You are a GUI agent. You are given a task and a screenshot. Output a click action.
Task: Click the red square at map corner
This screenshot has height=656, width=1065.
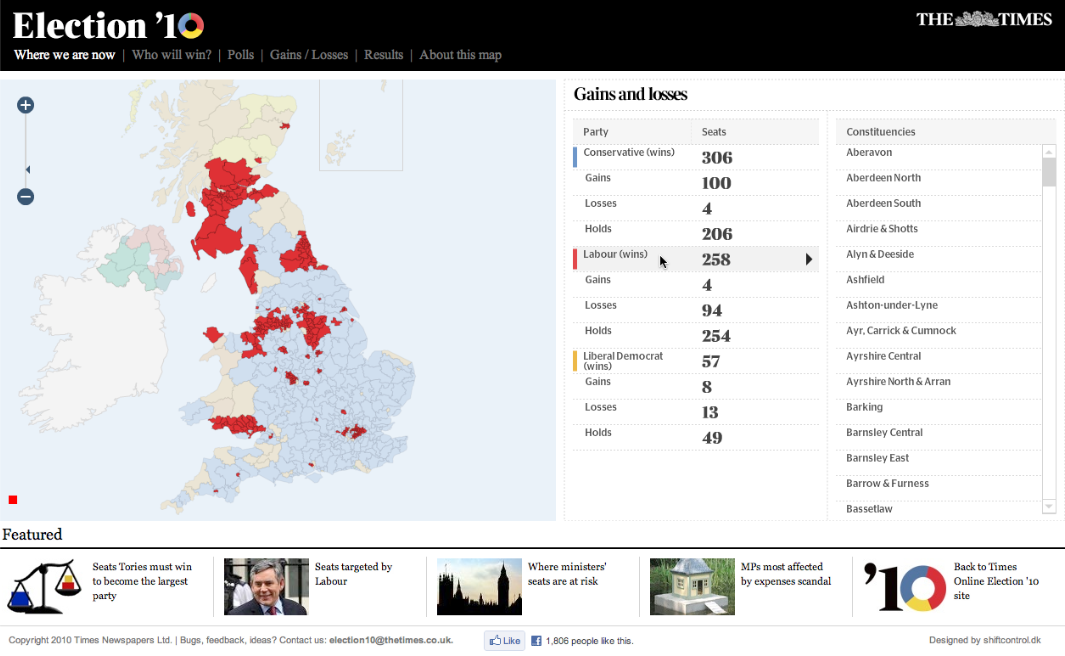click(x=13, y=500)
